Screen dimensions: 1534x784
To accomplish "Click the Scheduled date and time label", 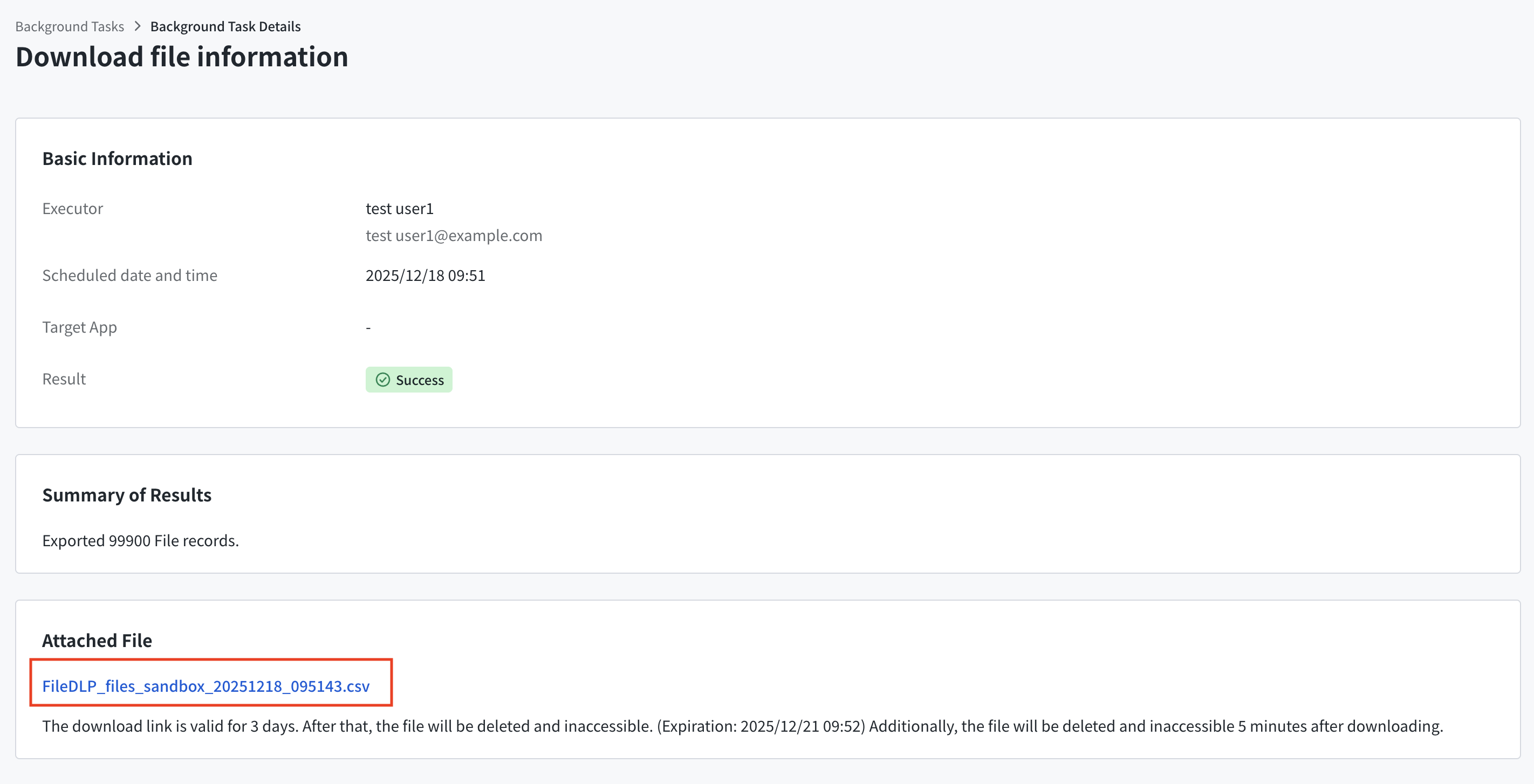I will click(130, 275).
